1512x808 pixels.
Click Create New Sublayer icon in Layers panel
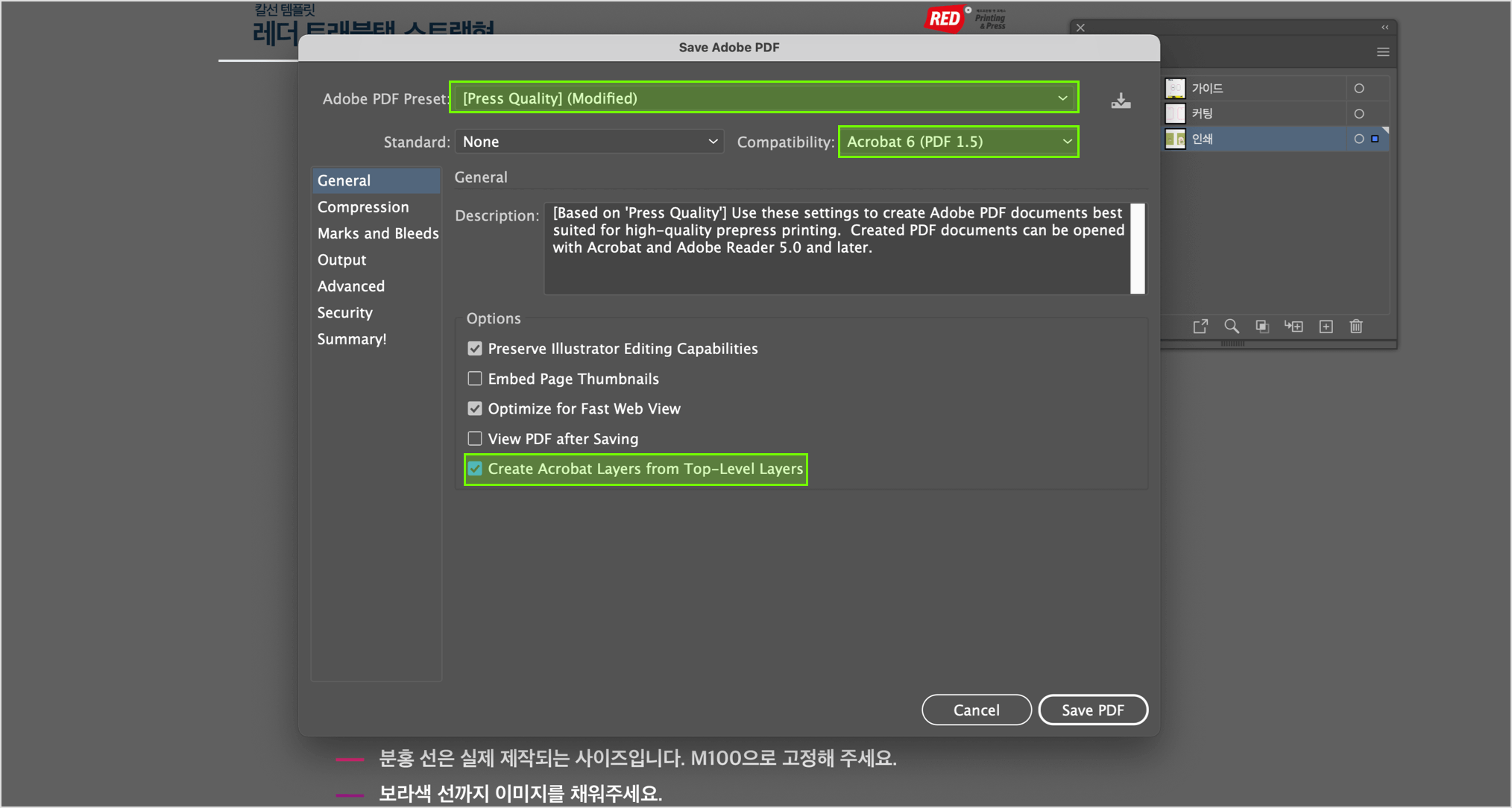click(1294, 326)
